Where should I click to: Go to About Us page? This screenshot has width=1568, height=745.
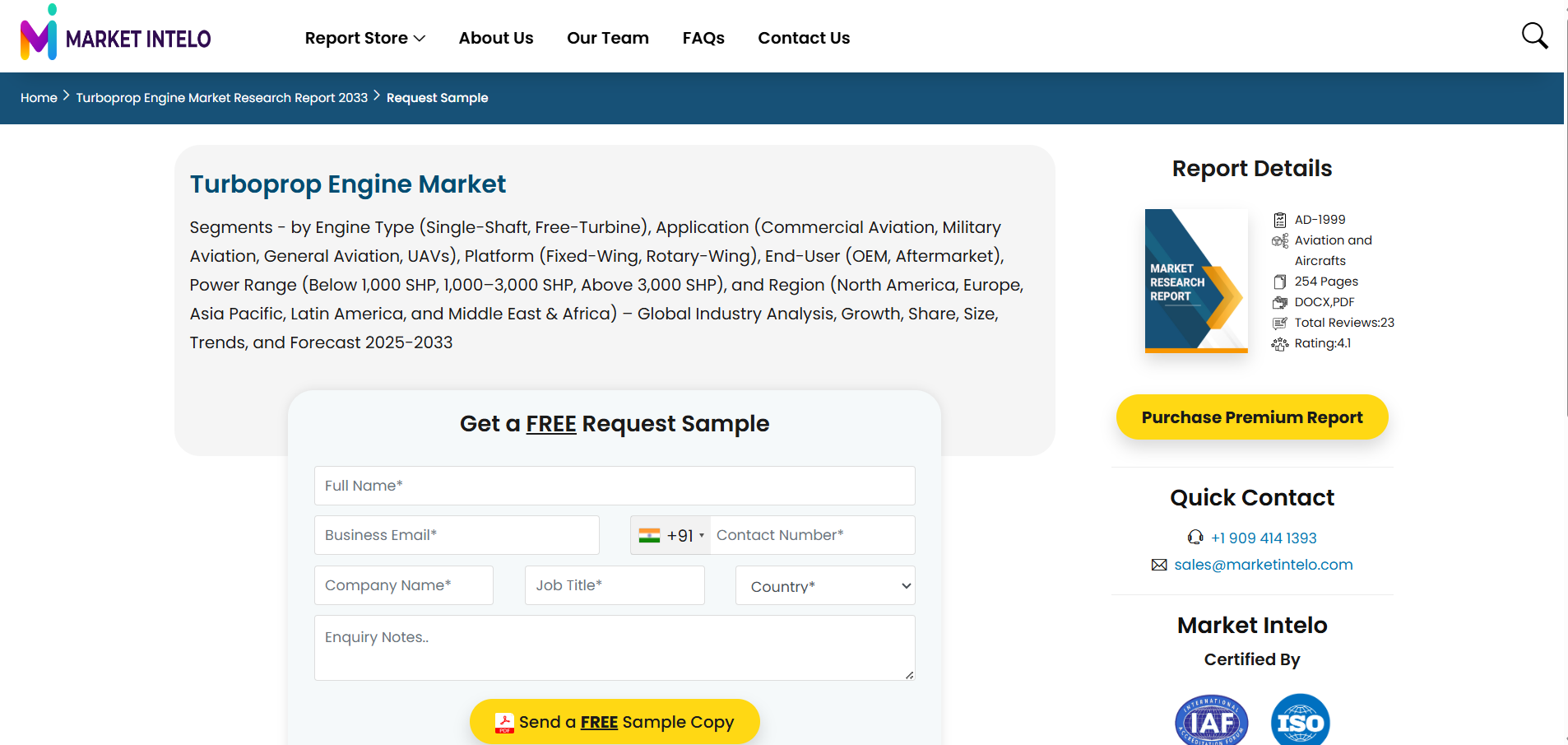[x=496, y=38]
